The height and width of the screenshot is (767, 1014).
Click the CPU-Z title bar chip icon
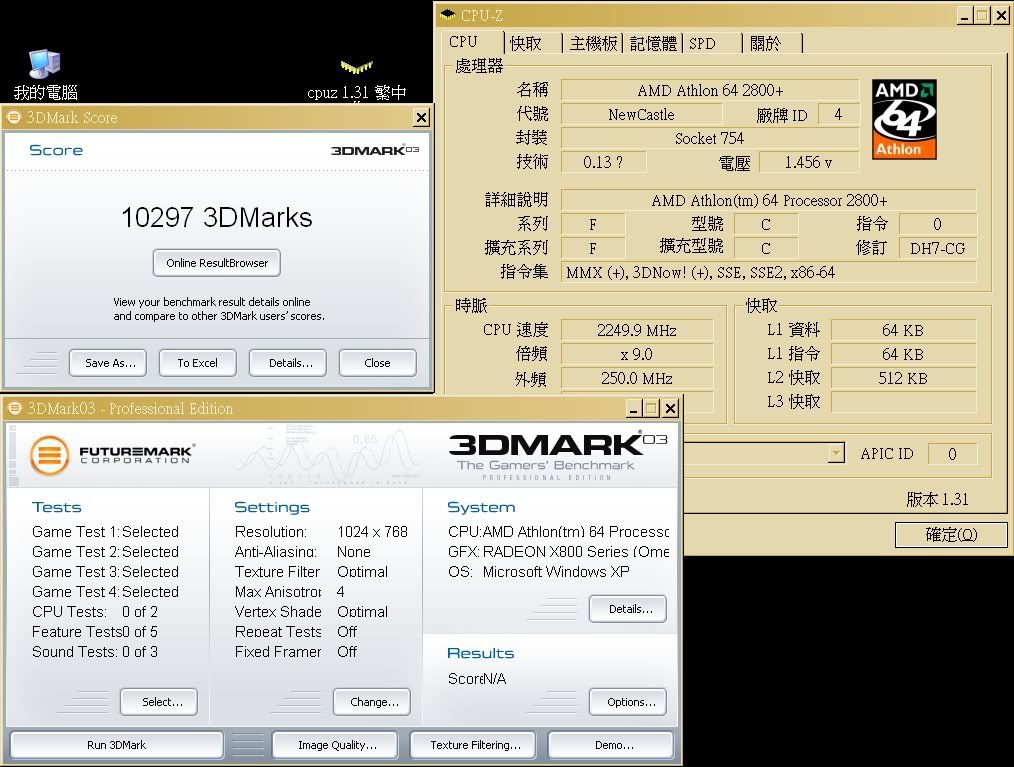pyautogui.click(x=447, y=15)
